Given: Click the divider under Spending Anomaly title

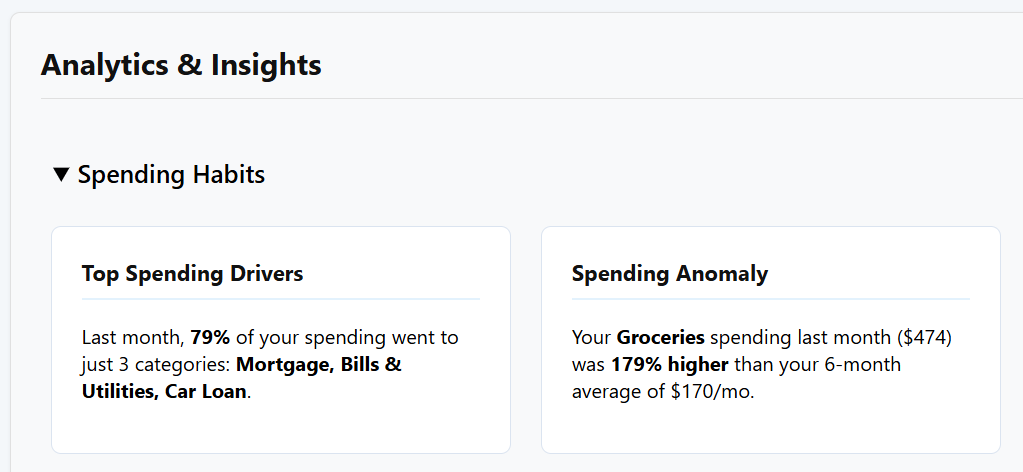Looking at the screenshot, I should coord(770,299).
